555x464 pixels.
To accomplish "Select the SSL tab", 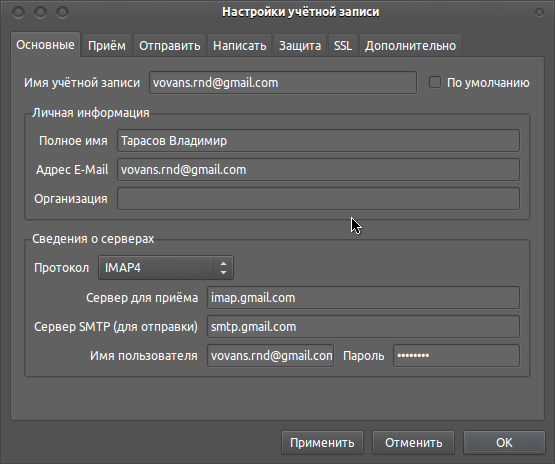I will [x=343, y=46].
